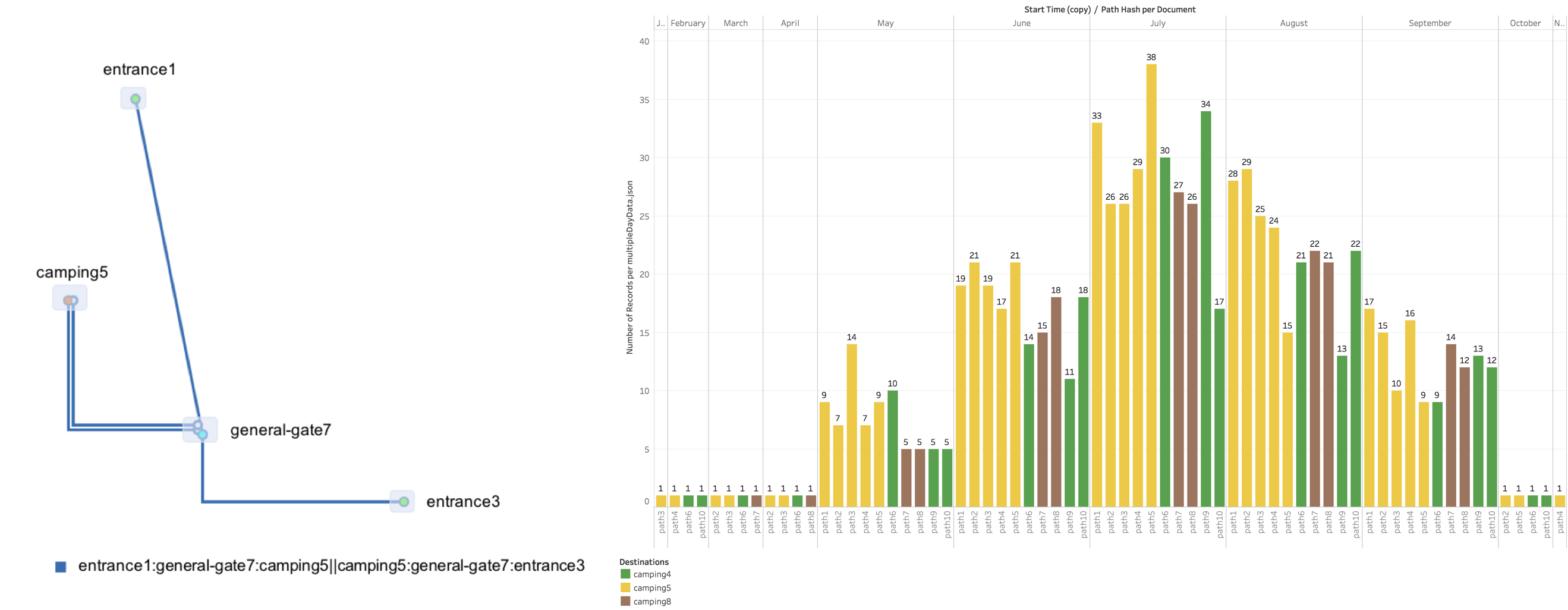Select the yellow May bar labeled 14
The image size is (1568, 610).
852,425
